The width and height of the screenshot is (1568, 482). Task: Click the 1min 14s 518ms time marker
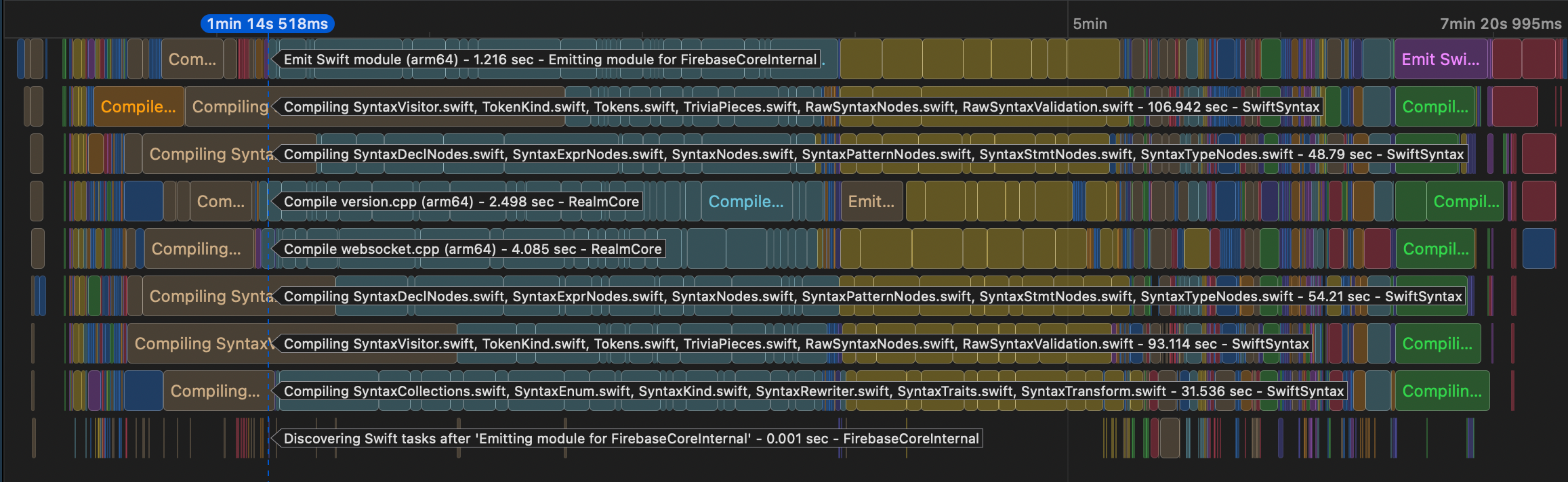(x=267, y=24)
